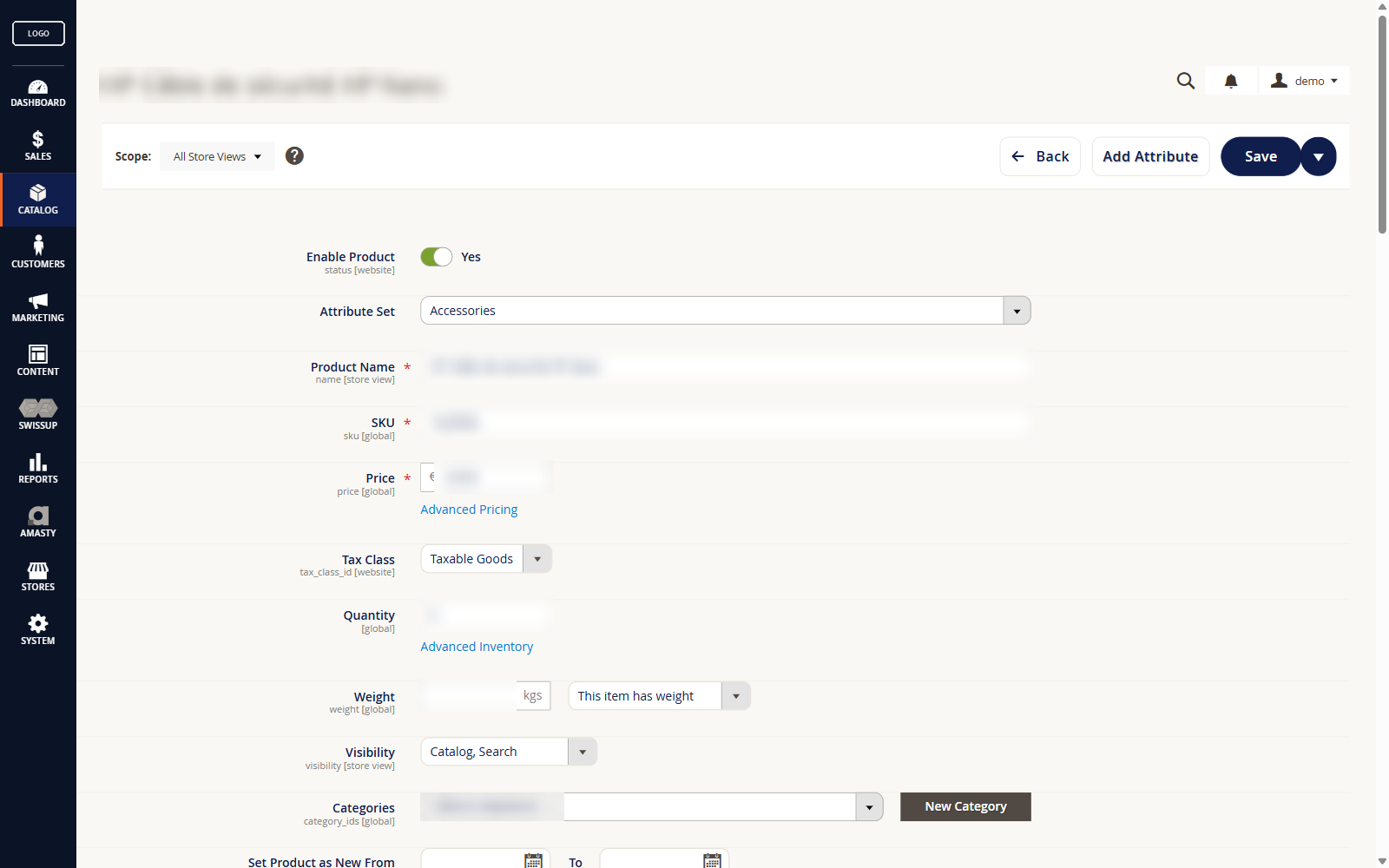Open the Marketing menu
Screen dimensions: 1389x868
[38, 307]
